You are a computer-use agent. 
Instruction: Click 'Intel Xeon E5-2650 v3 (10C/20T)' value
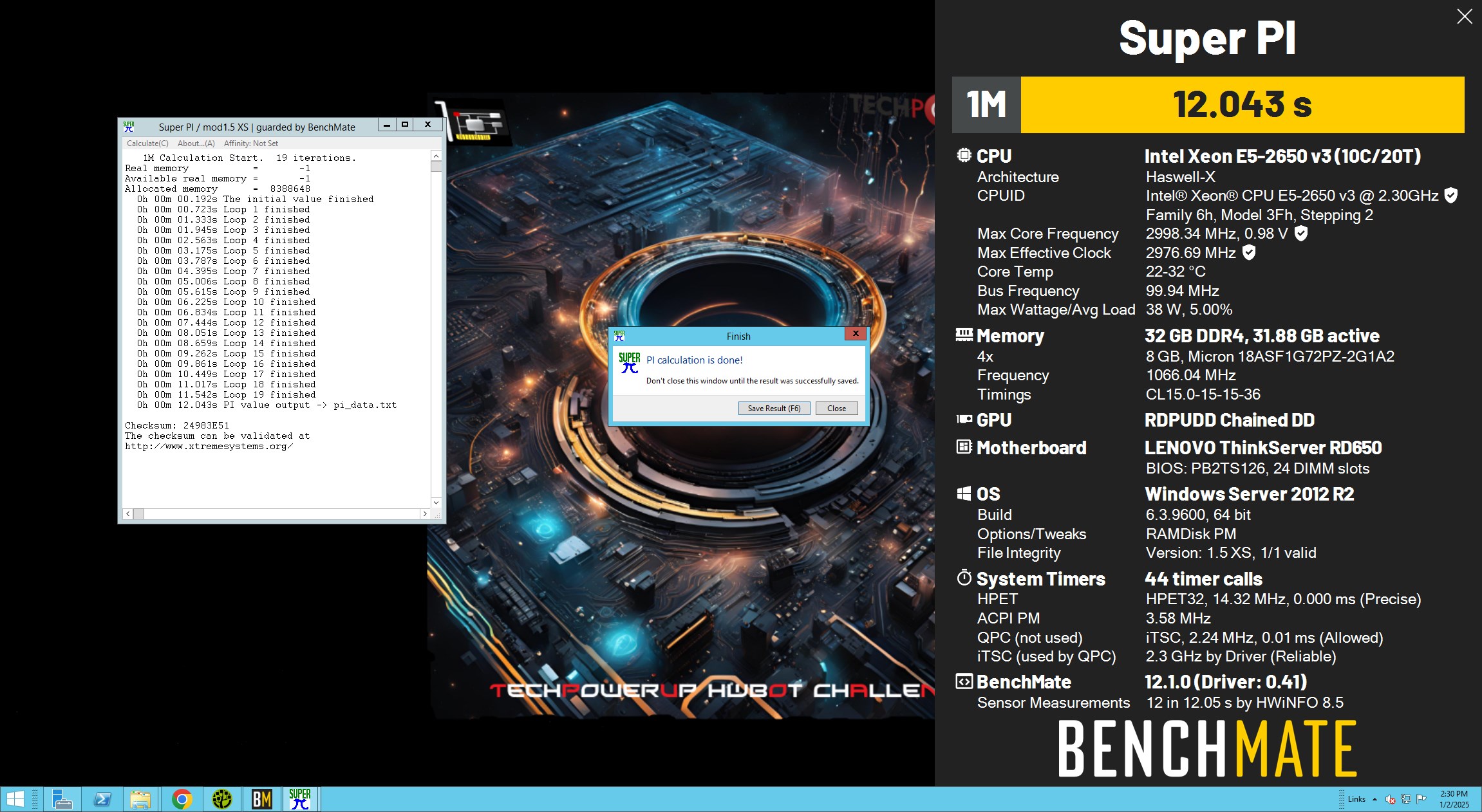(1282, 156)
